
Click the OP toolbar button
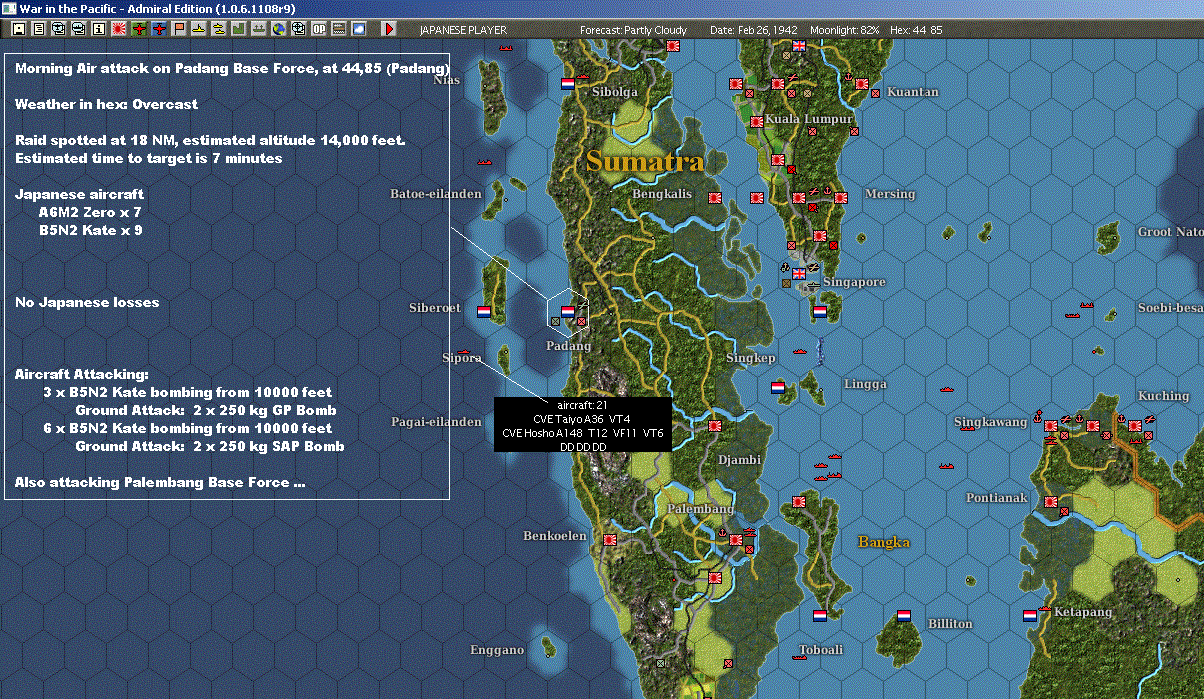tap(319, 29)
